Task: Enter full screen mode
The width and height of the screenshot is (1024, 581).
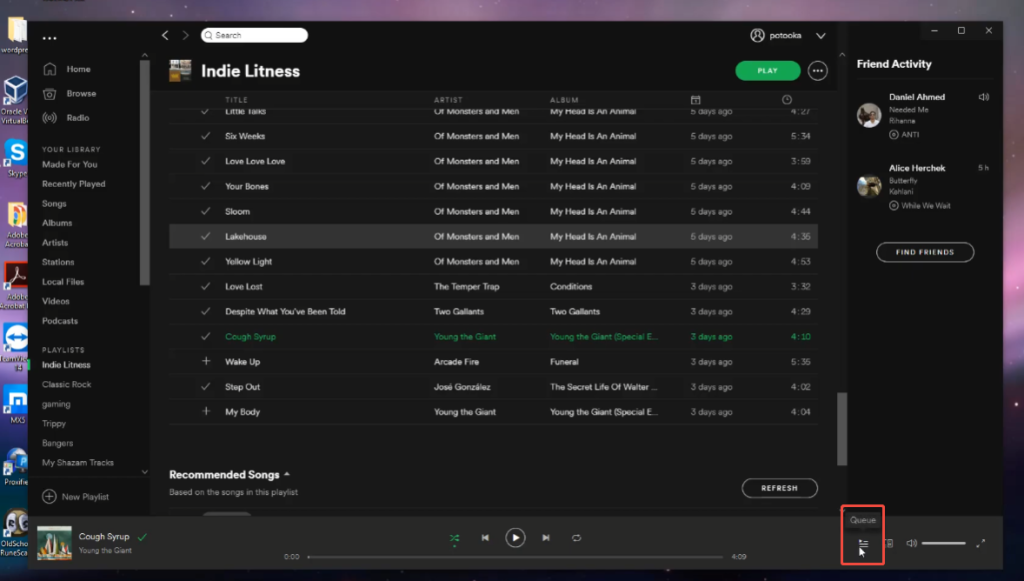Action: coord(980,543)
